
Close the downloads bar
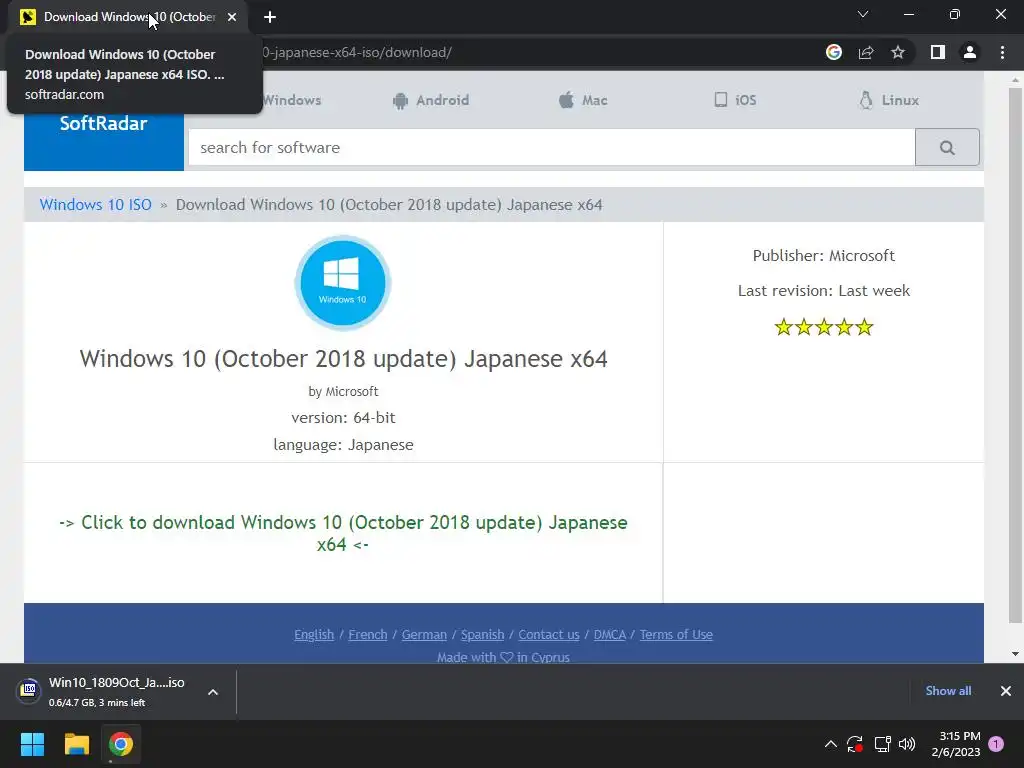tap(1006, 691)
